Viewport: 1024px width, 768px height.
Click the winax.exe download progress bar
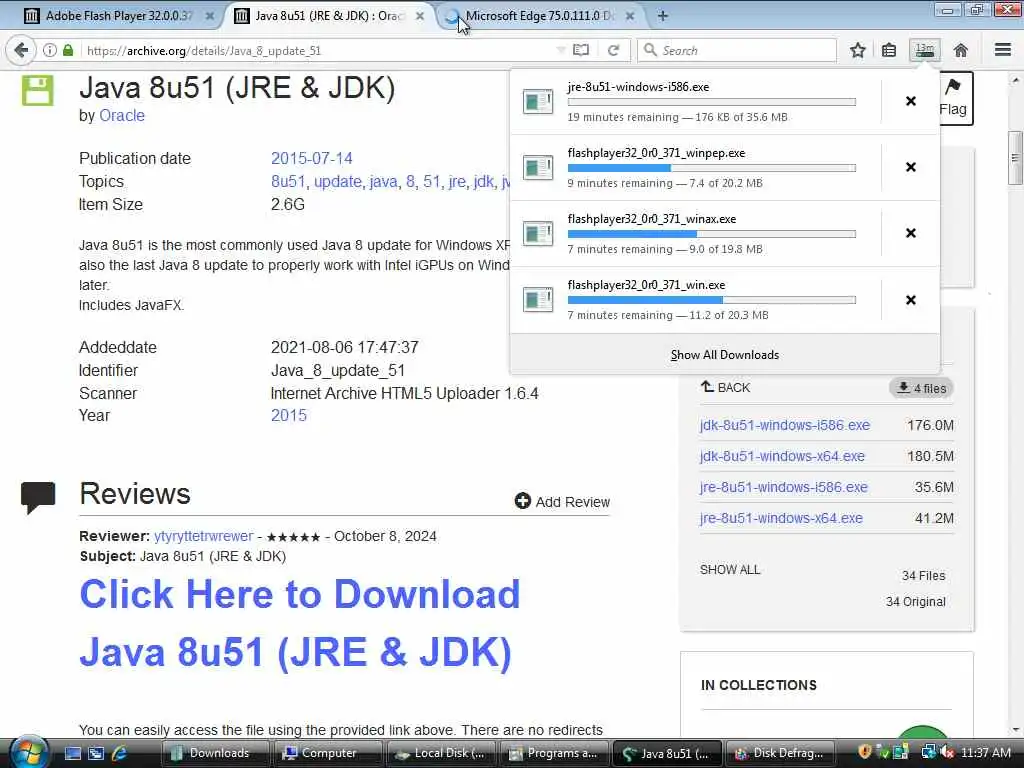coord(712,234)
